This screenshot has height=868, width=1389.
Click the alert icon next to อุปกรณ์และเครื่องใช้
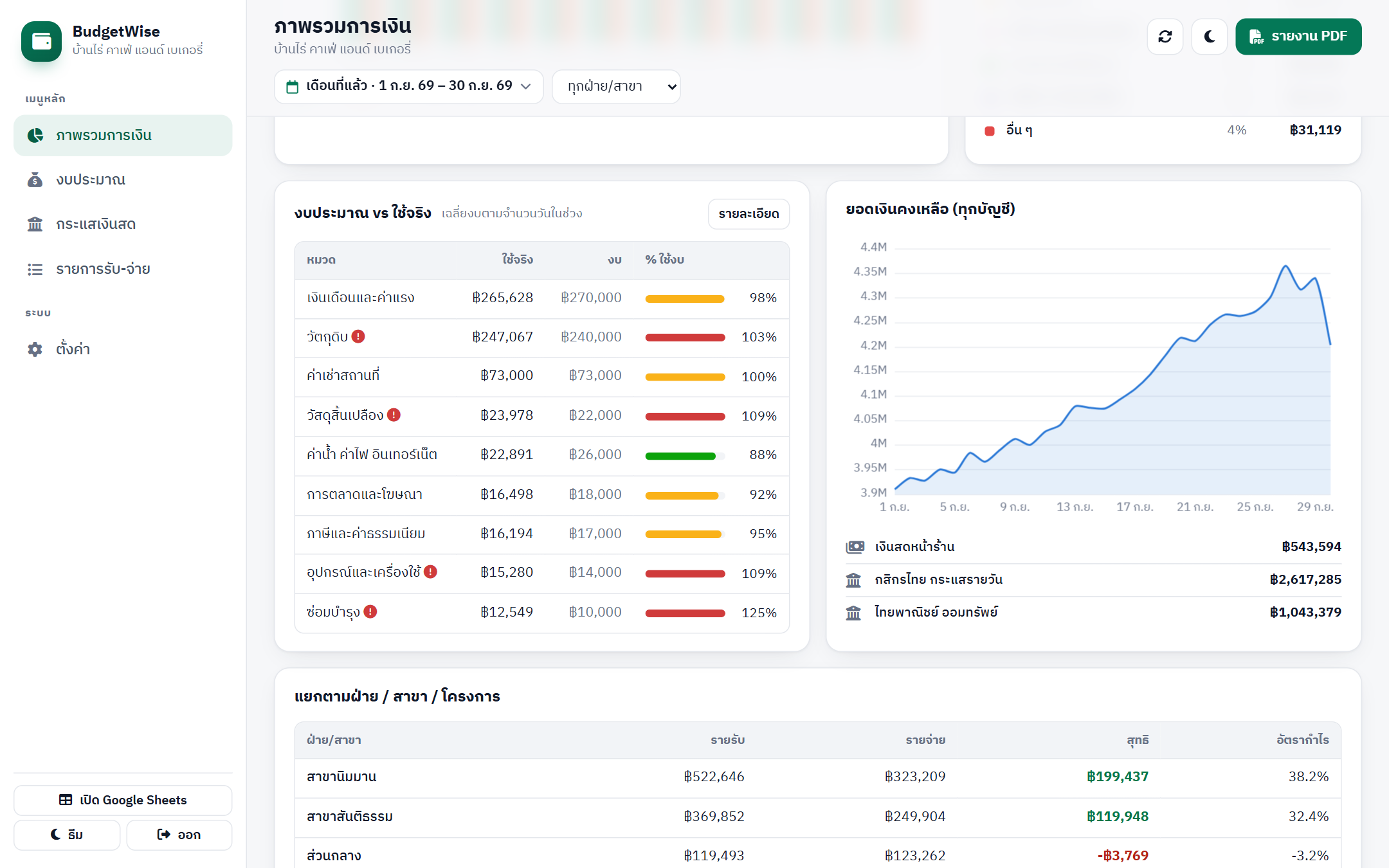[431, 572]
